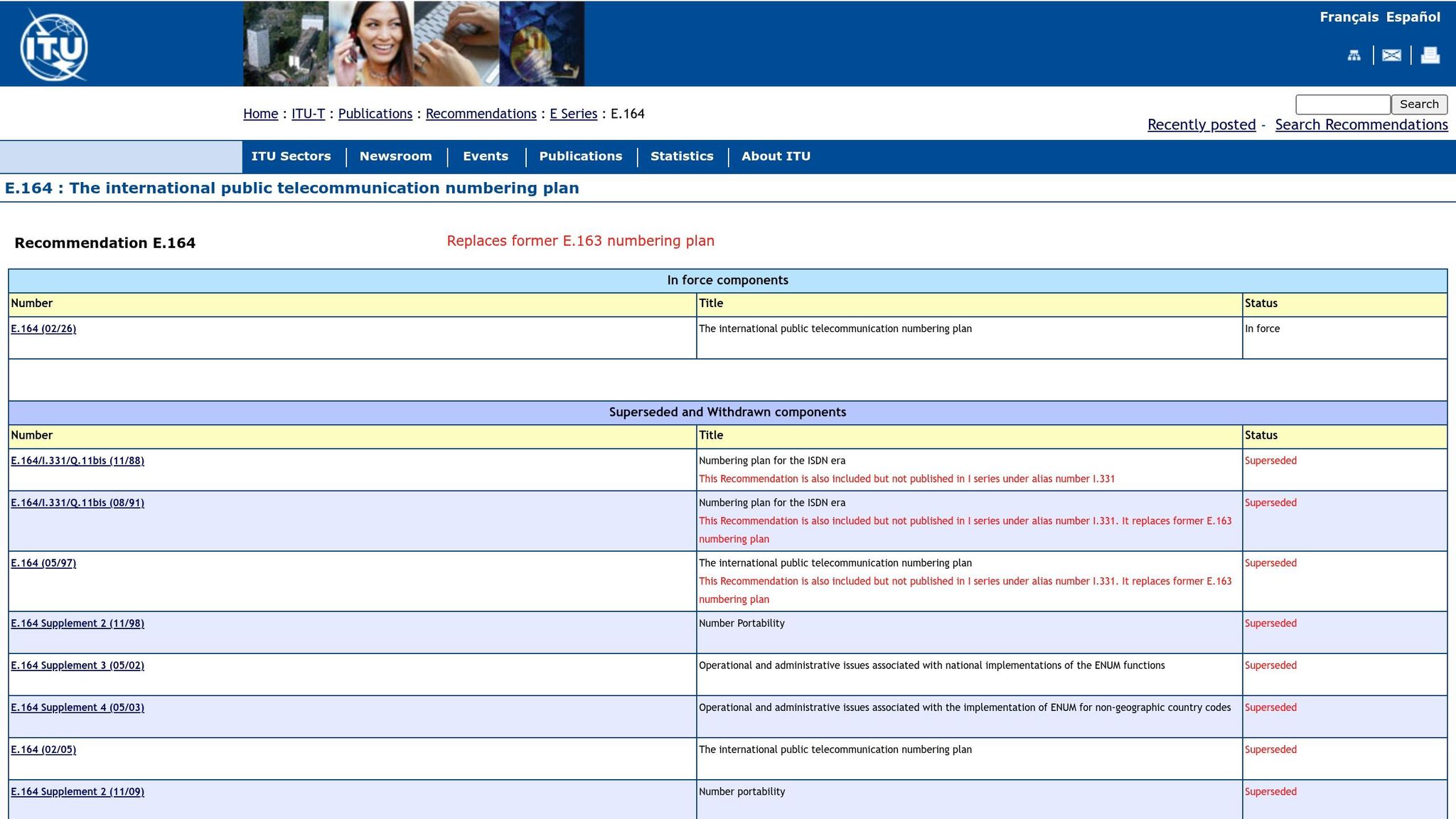
Task: Click the Superseded status in the Supplement 3 row
Action: click(x=1270, y=665)
